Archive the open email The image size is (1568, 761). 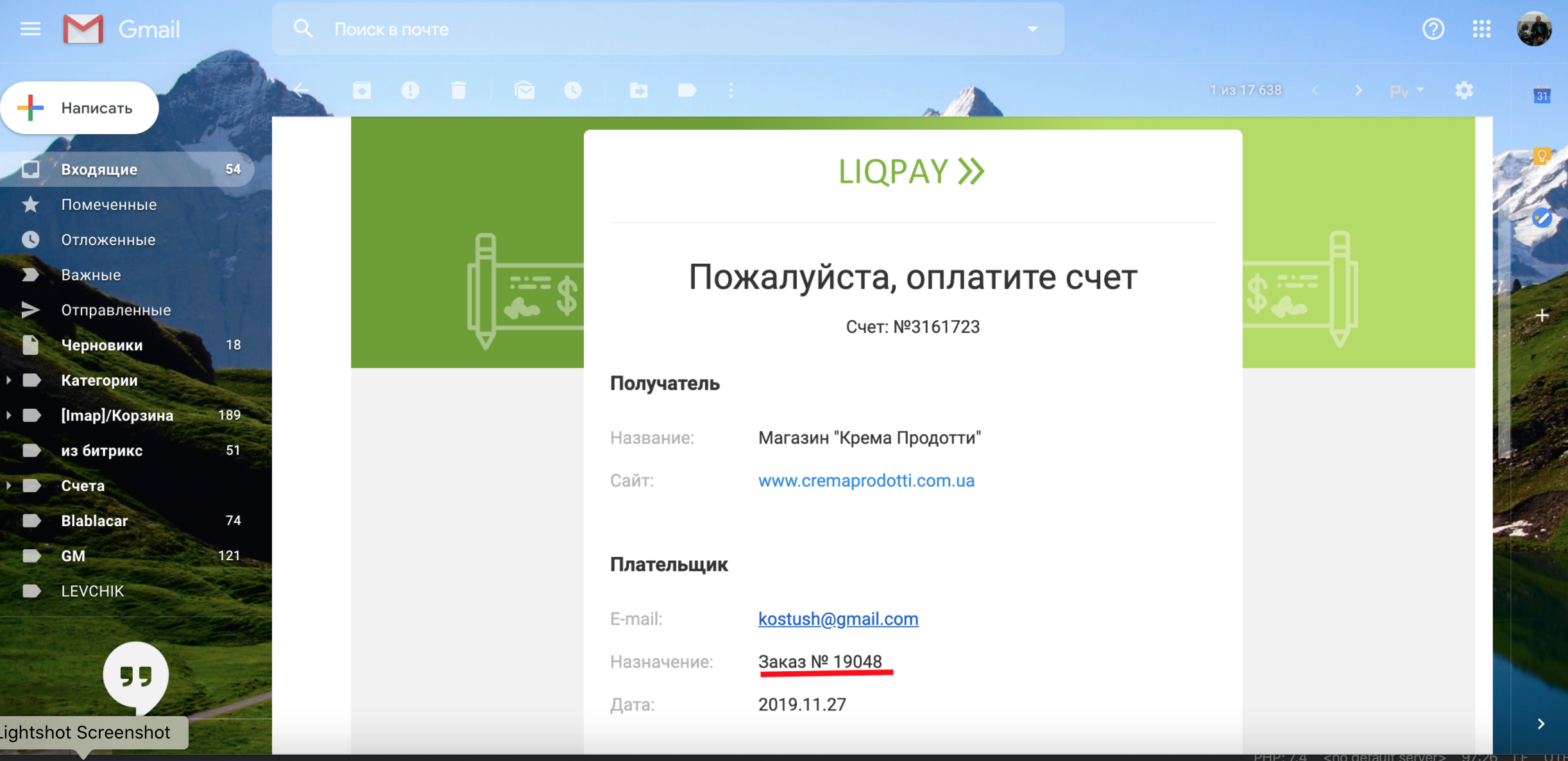click(362, 90)
